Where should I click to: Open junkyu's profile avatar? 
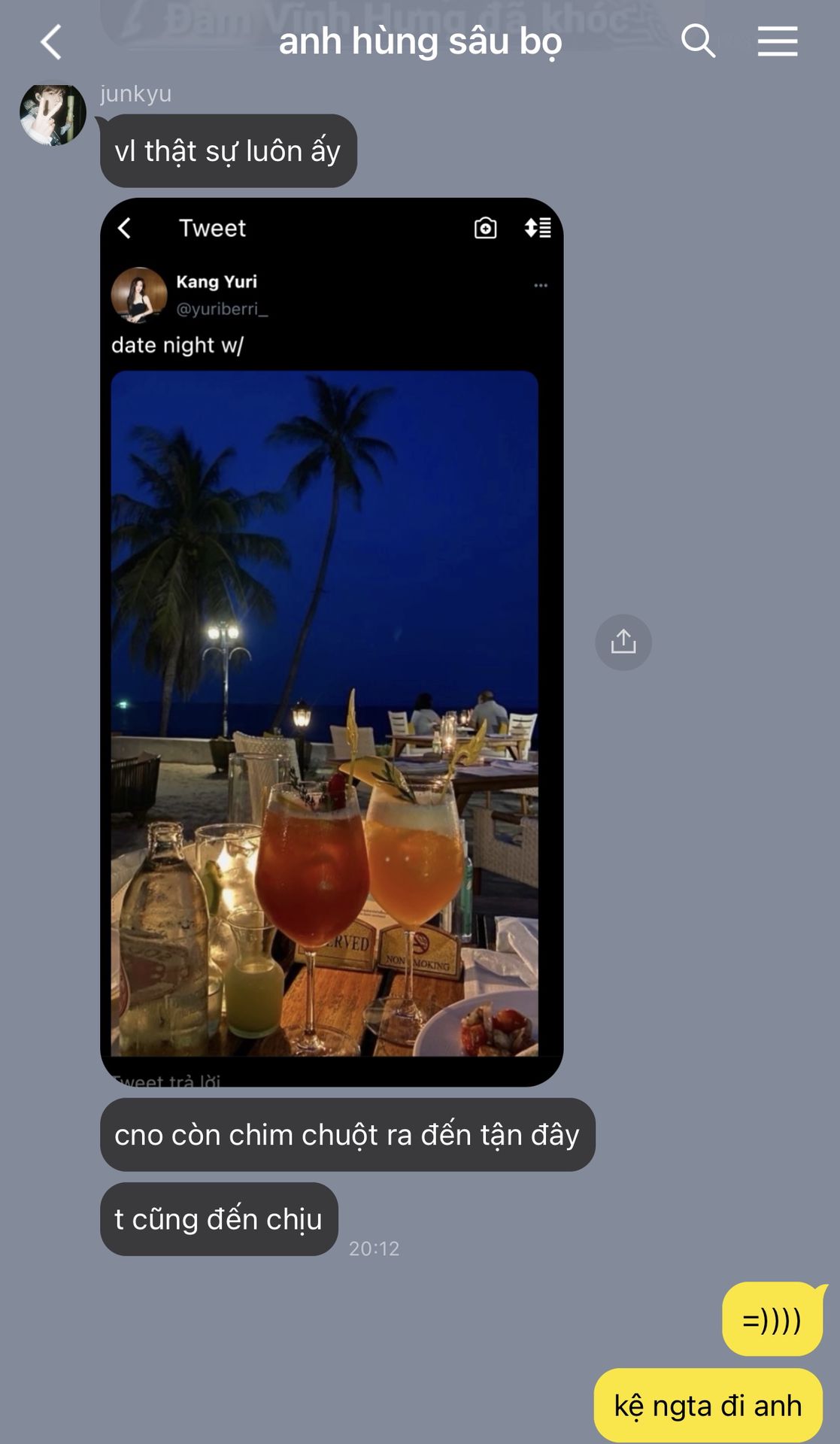point(53,113)
